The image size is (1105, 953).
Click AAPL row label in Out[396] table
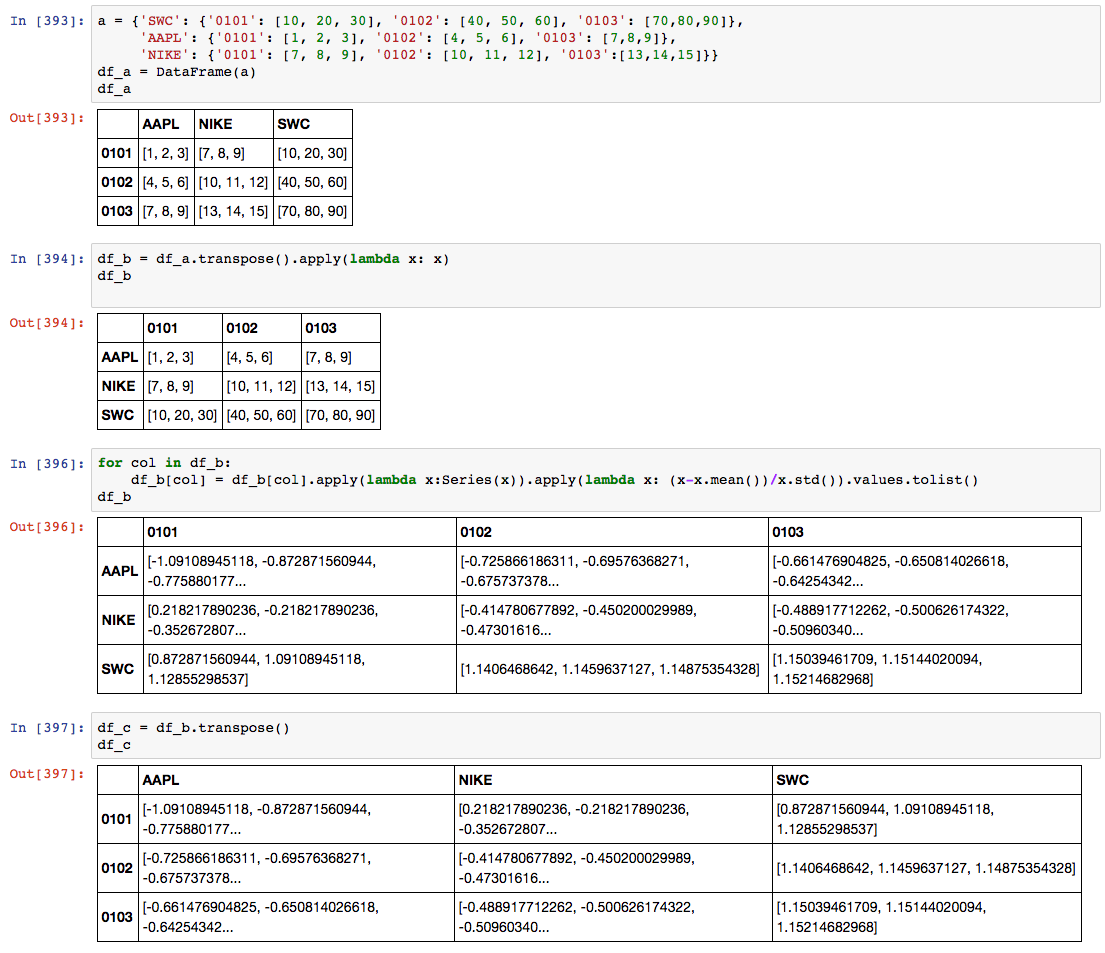pos(120,571)
